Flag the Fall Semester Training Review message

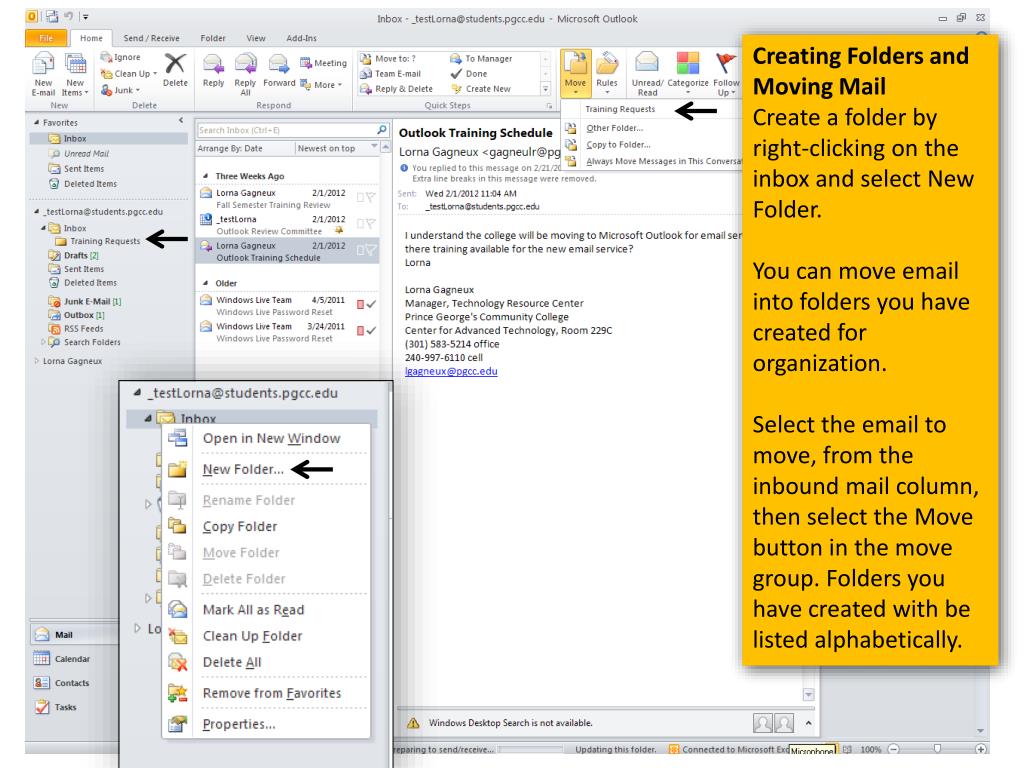(x=370, y=197)
